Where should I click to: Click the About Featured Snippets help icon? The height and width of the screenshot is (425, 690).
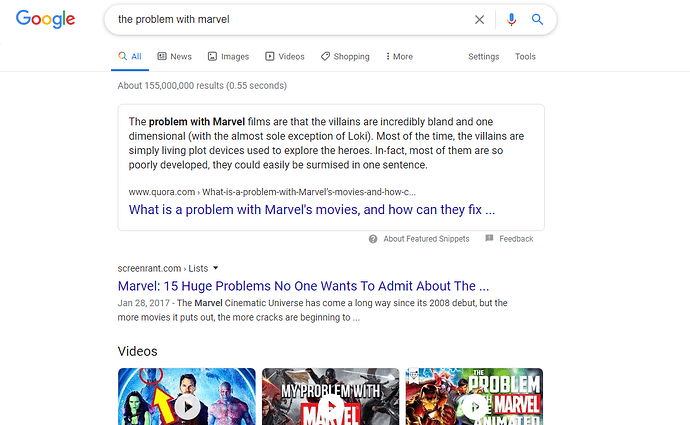point(373,239)
